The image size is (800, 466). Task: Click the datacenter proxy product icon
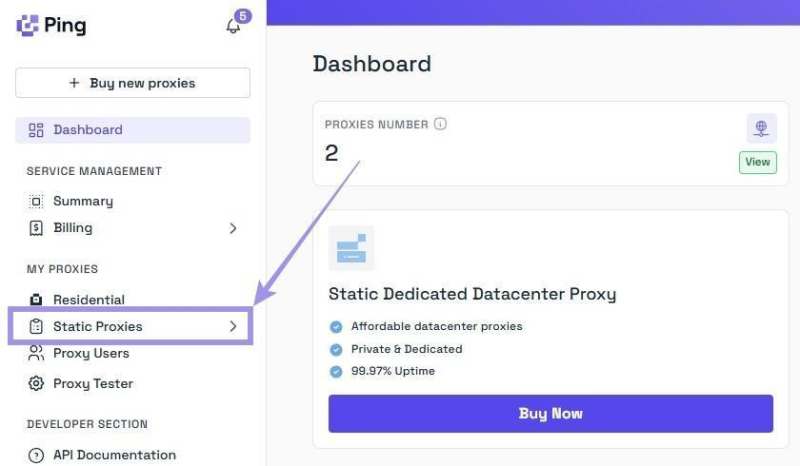[x=351, y=248]
